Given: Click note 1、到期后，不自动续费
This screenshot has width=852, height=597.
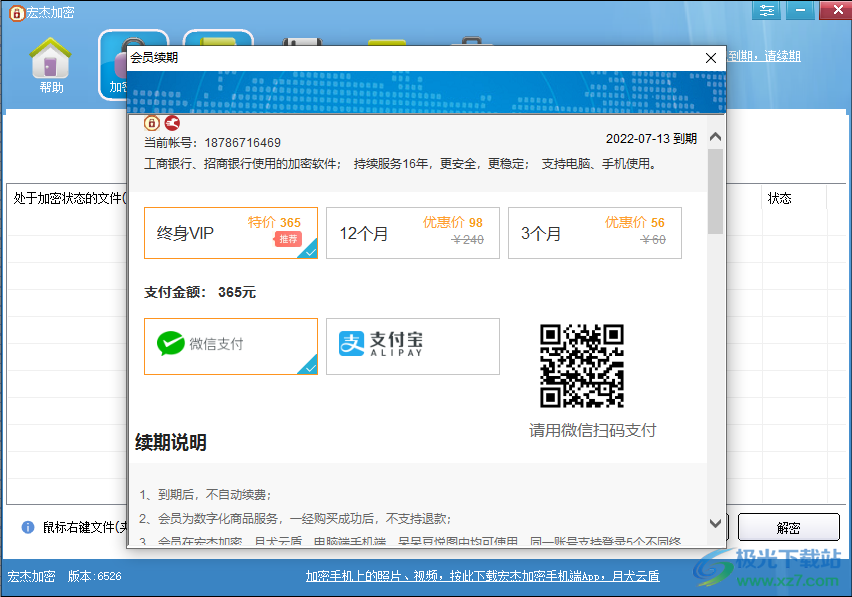Looking at the screenshot, I should coord(205,495).
